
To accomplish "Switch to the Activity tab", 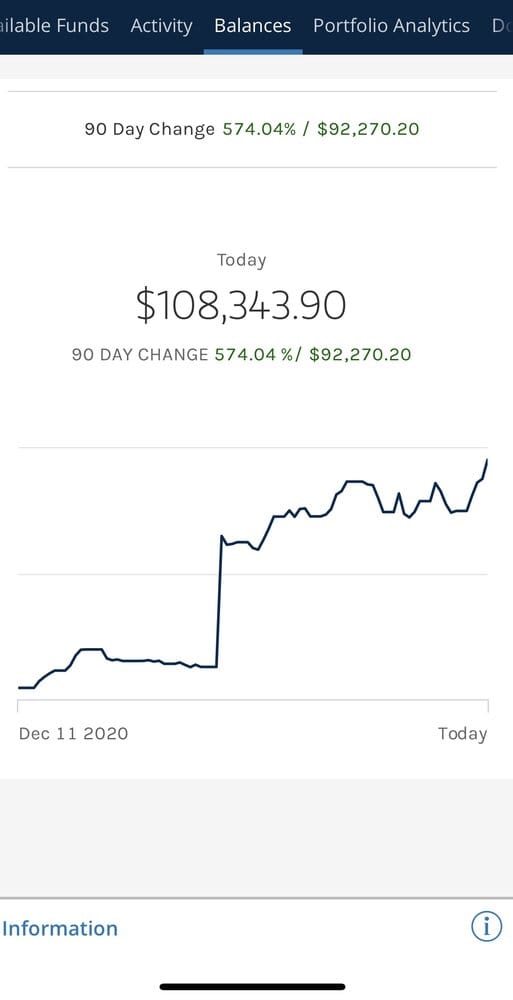I will pos(161,26).
